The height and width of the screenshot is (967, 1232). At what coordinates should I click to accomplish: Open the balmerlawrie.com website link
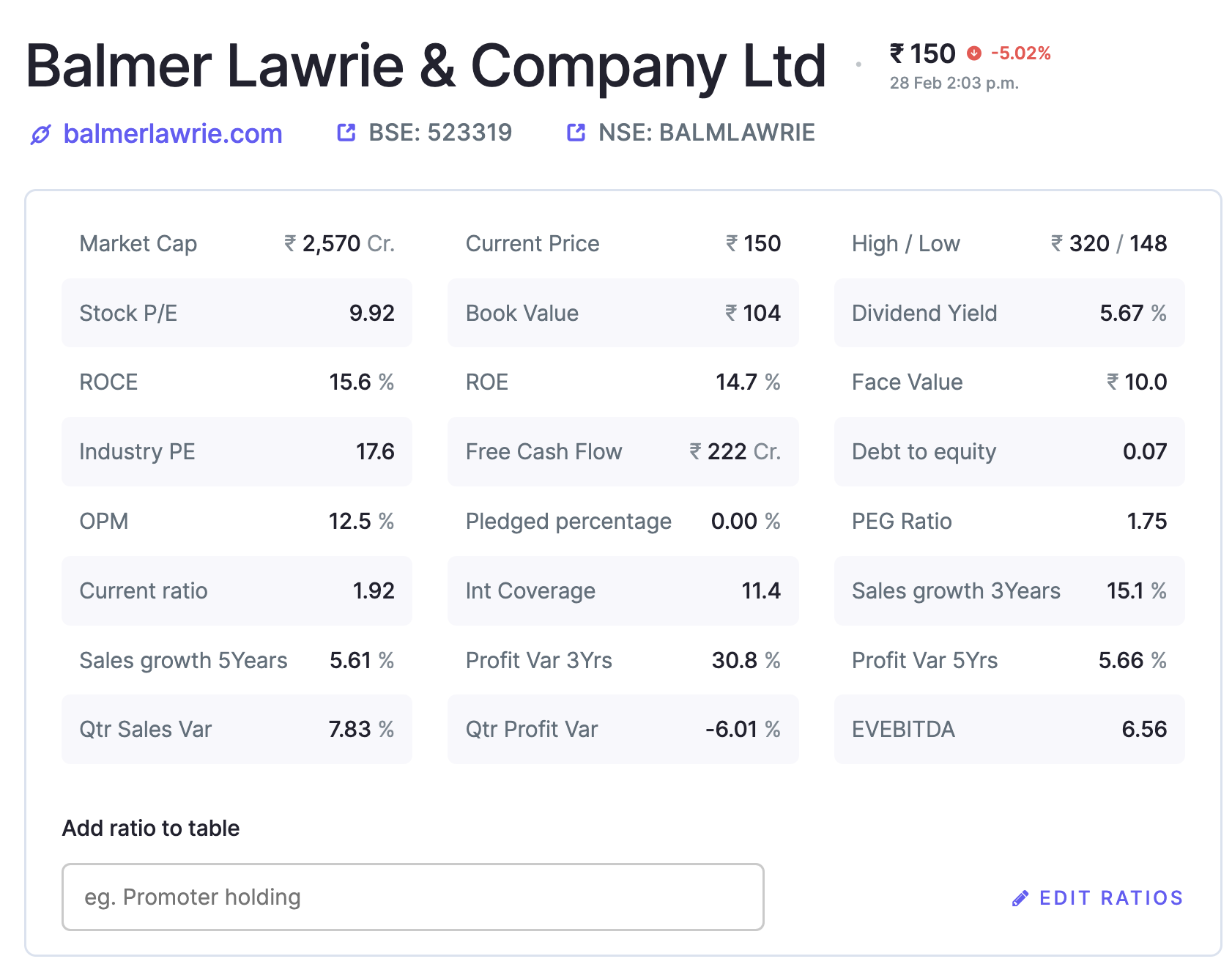173,133
